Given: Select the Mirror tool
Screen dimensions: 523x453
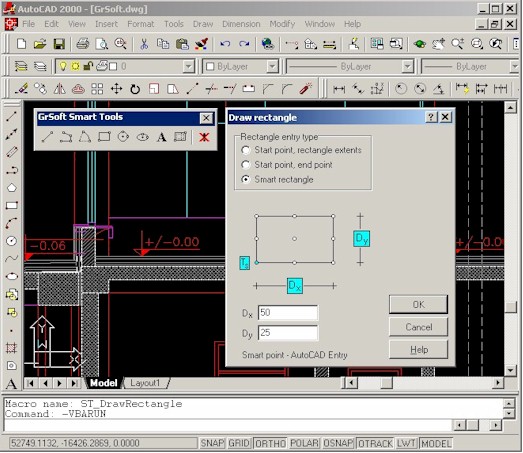Looking at the screenshot, I should (x=59, y=89).
